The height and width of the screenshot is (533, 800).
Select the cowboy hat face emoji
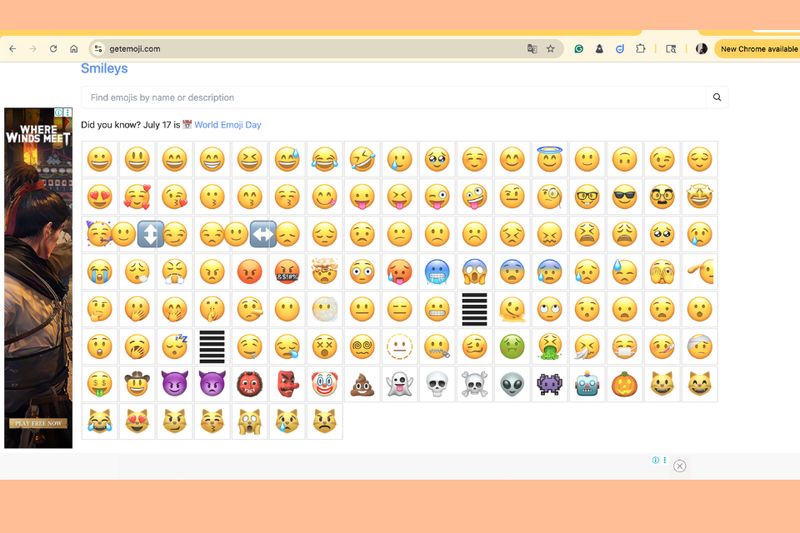pyautogui.click(x=137, y=384)
